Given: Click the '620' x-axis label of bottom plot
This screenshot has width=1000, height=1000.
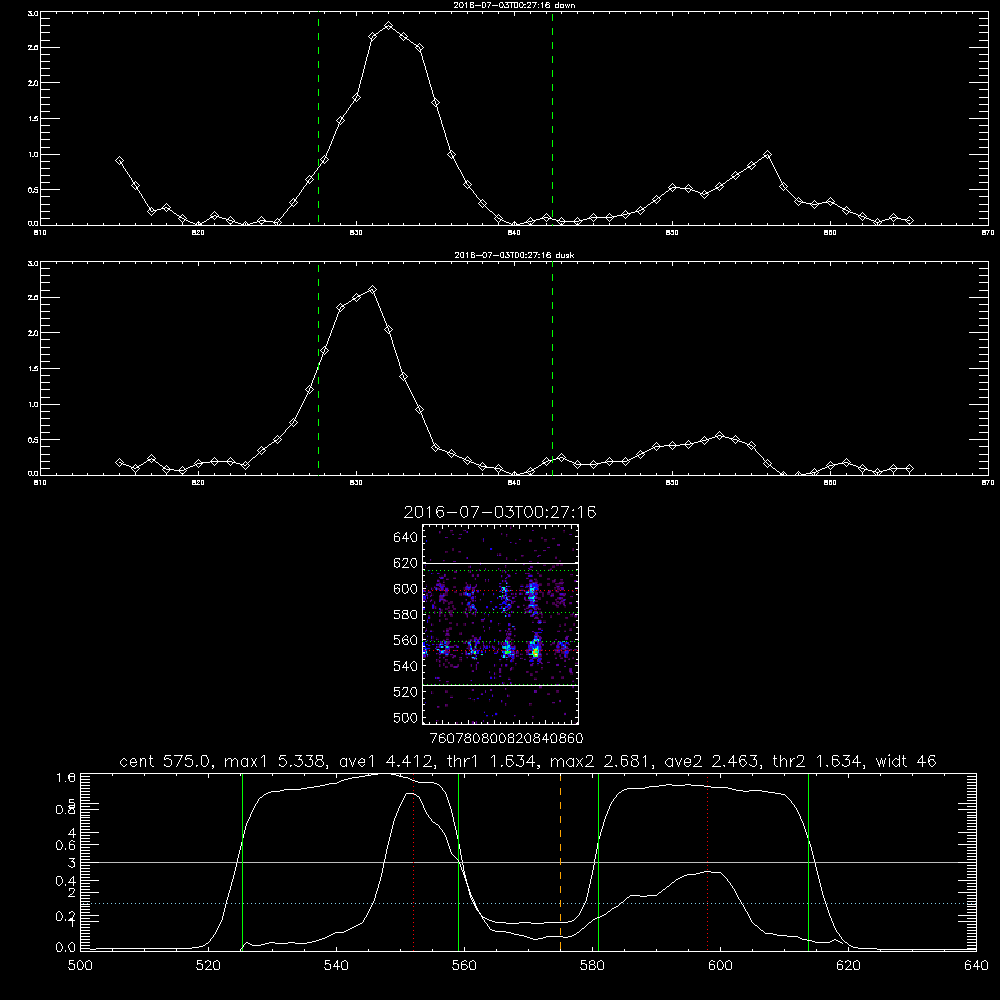Looking at the screenshot, I should [x=848, y=965].
